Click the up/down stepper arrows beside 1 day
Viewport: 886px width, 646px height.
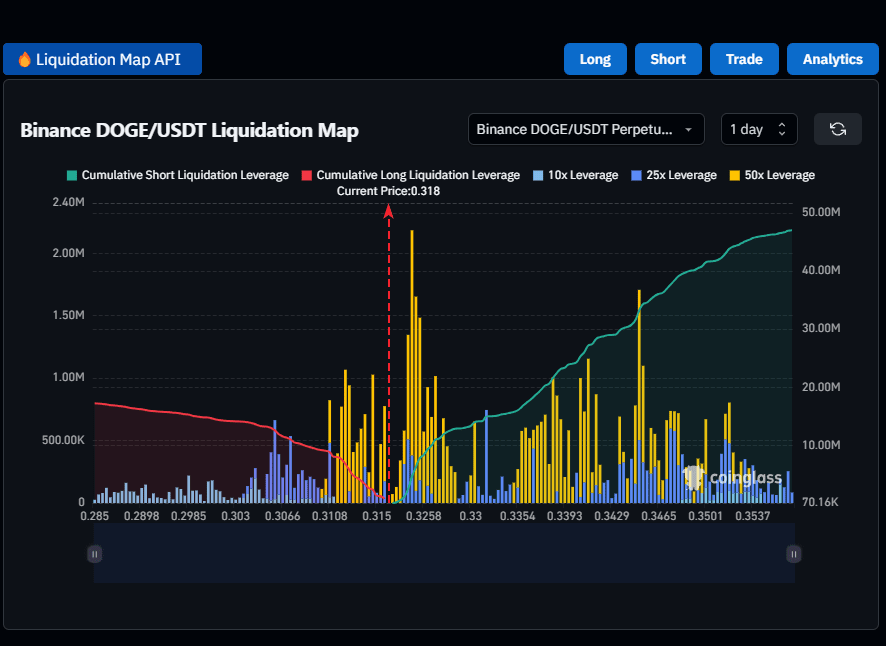(782, 129)
